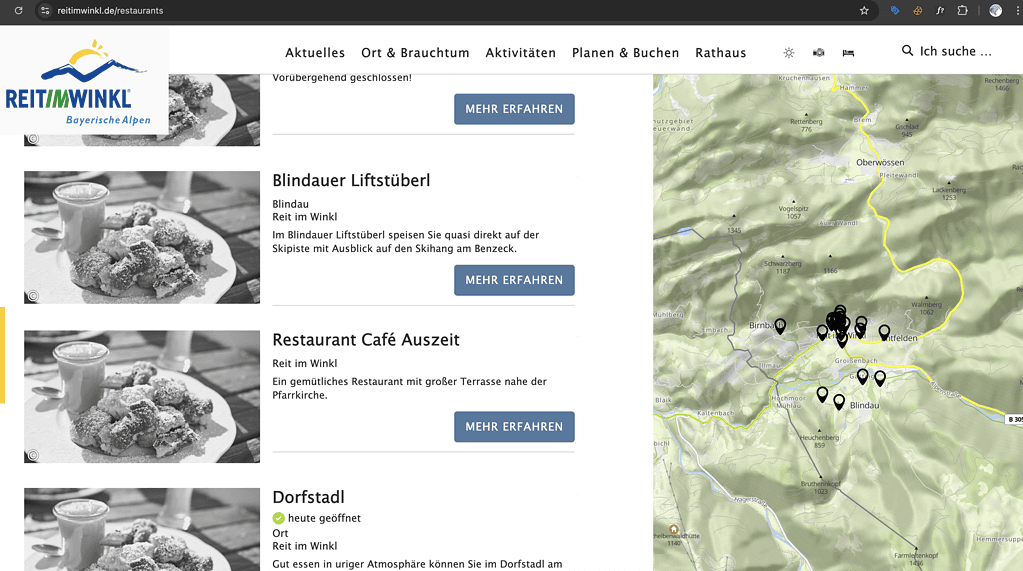Expand the Aktivitäten navigation menu
This screenshot has height=571, width=1023.
point(520,53)
